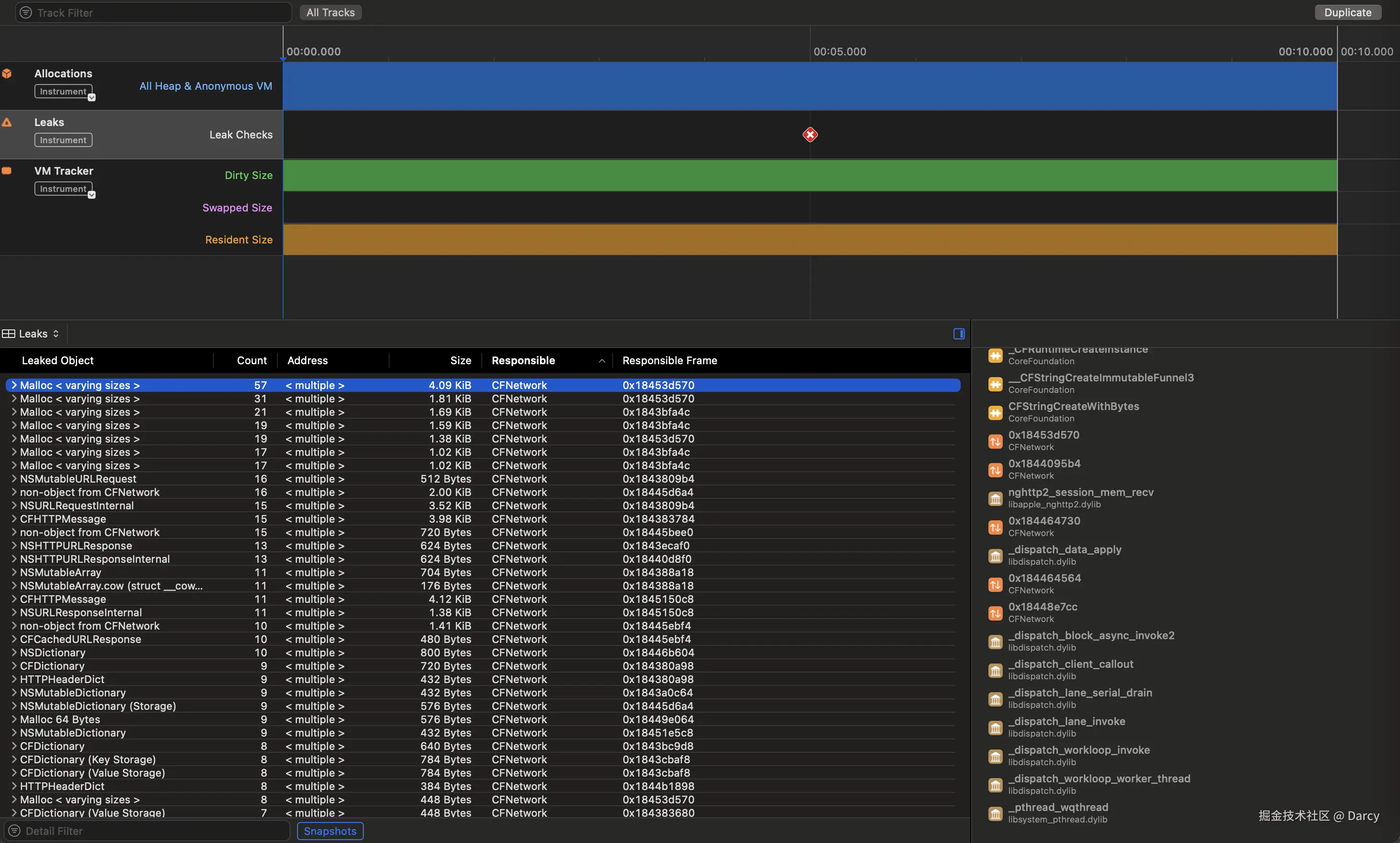Click the All Tracks filter button
This screenshot has height=843, width=1400.
coord(330,12)
